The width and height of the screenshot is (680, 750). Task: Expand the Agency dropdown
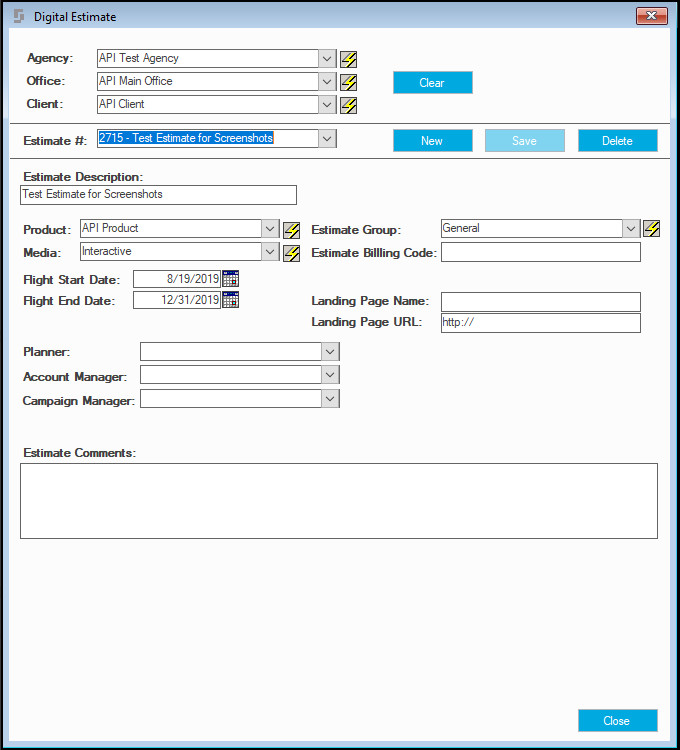coord(327,58)
